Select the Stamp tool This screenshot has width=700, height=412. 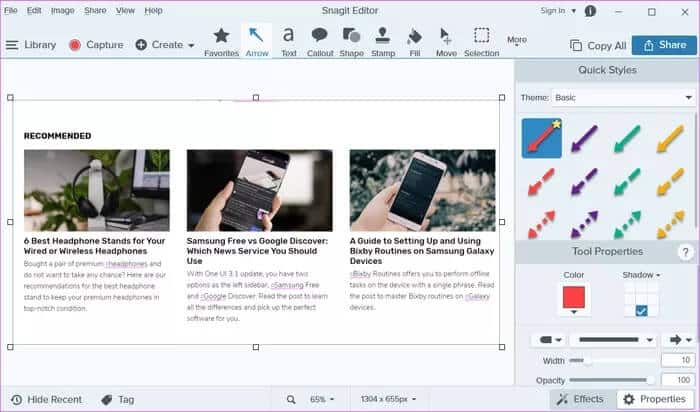[383, 42]
